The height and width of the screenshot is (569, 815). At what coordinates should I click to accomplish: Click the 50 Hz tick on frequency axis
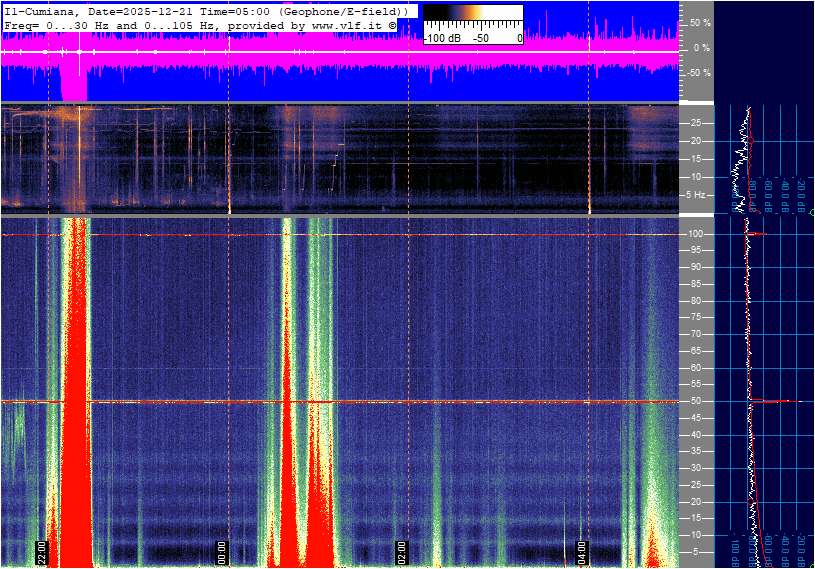click(x=693, y=401)
